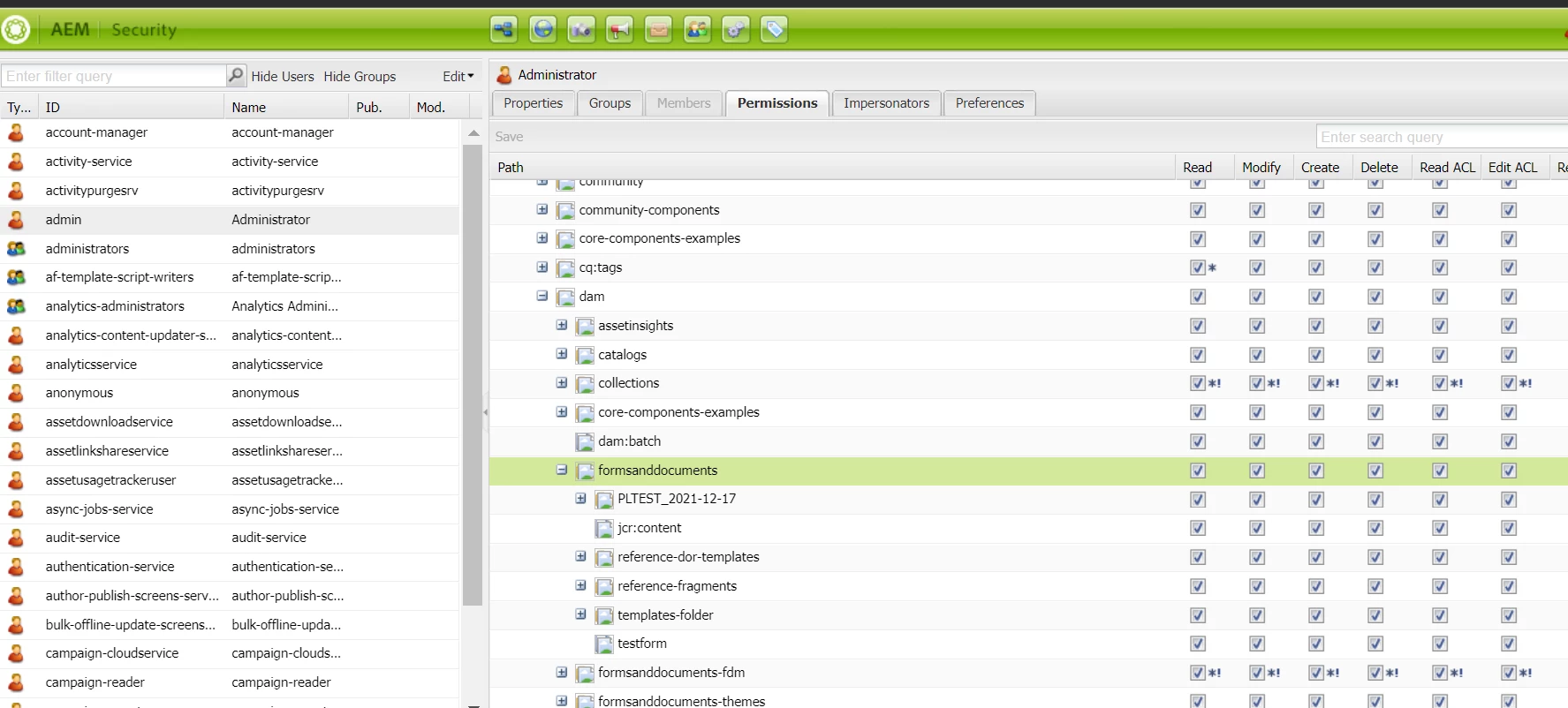Expand the reference-fragments node
1568x708 pixels.
click(581, 585)
